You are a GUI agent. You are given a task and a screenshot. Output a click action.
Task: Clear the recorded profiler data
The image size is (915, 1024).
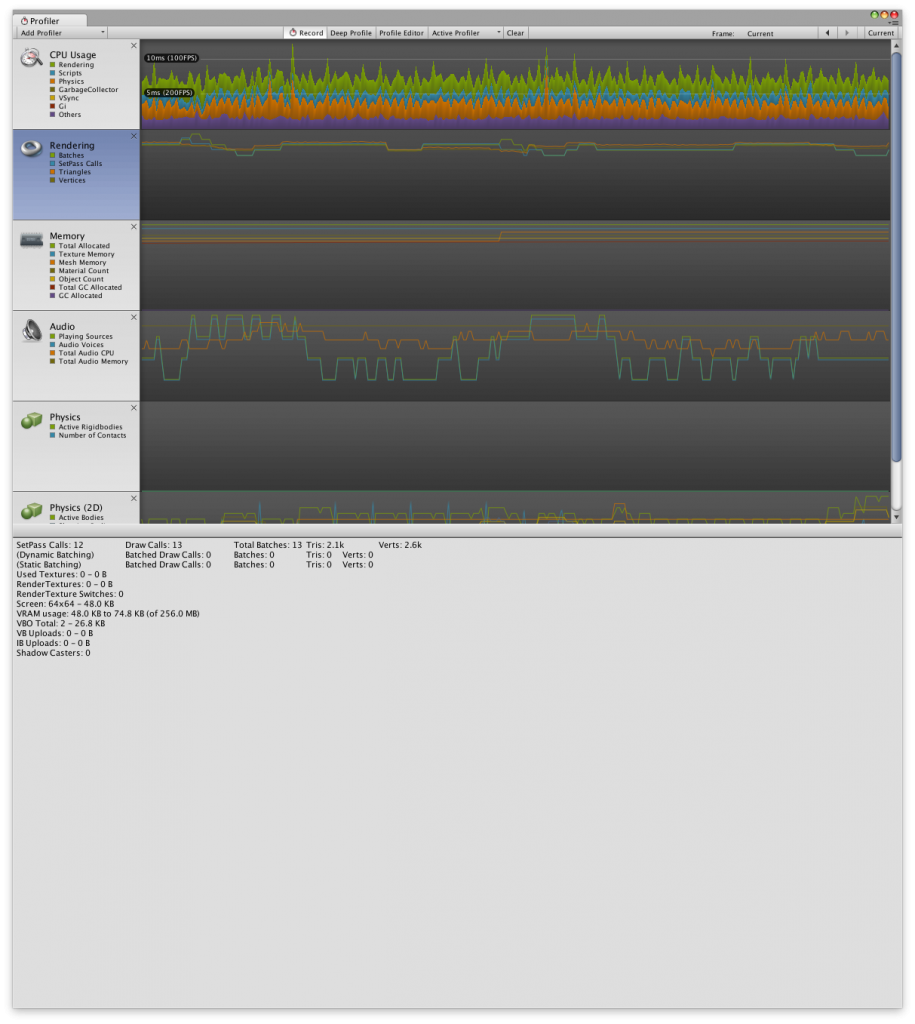515,33
